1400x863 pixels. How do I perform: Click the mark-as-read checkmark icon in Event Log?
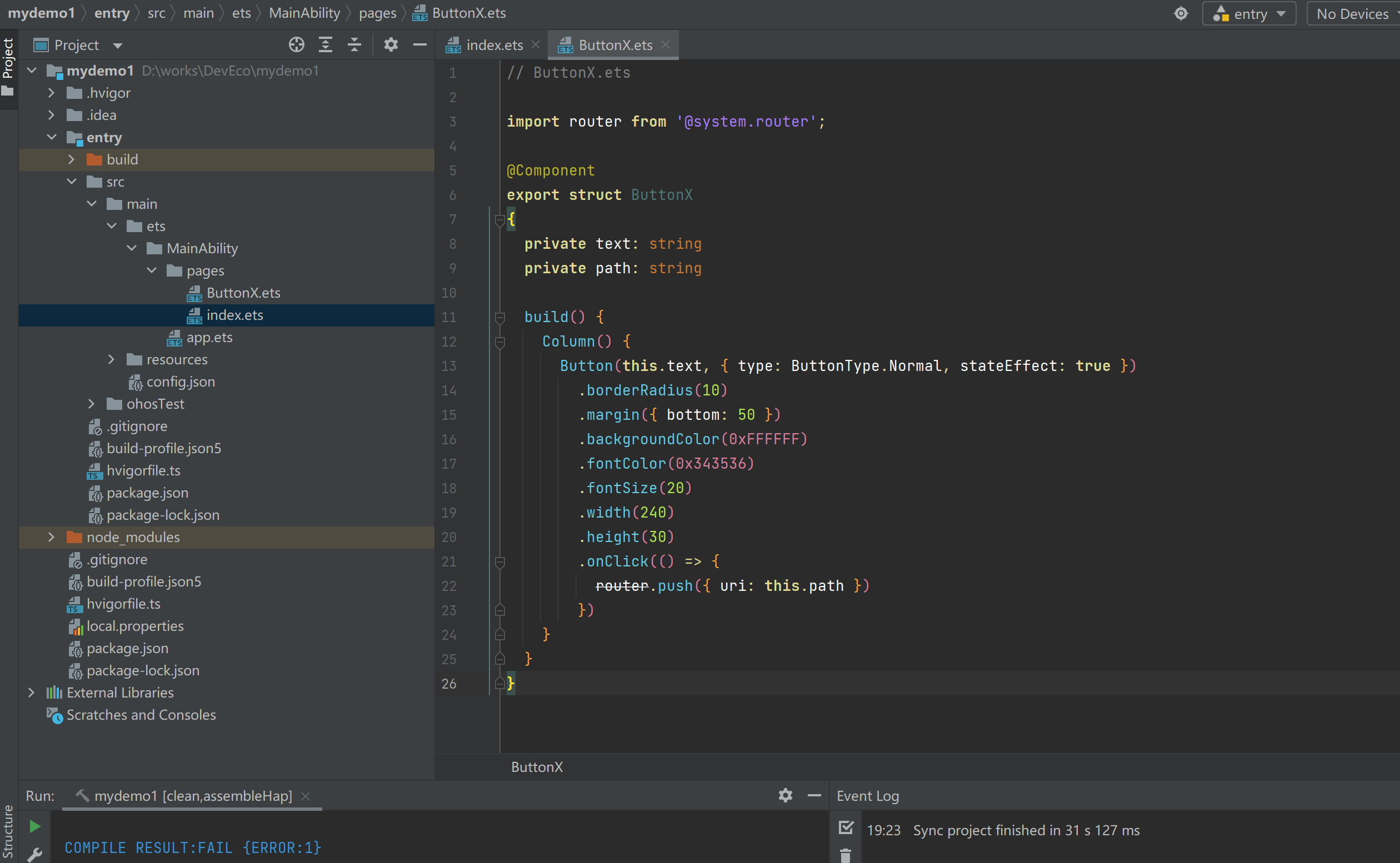846,828
